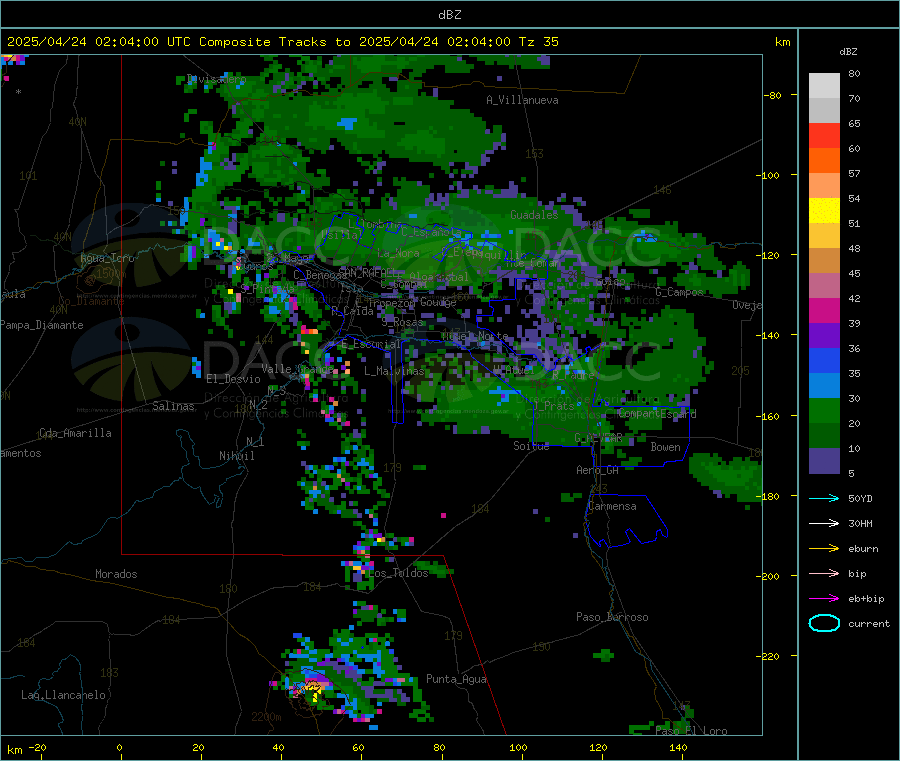
Task: Select the dark green 10–20 dBZ swatch
Action: coord(824,436)
